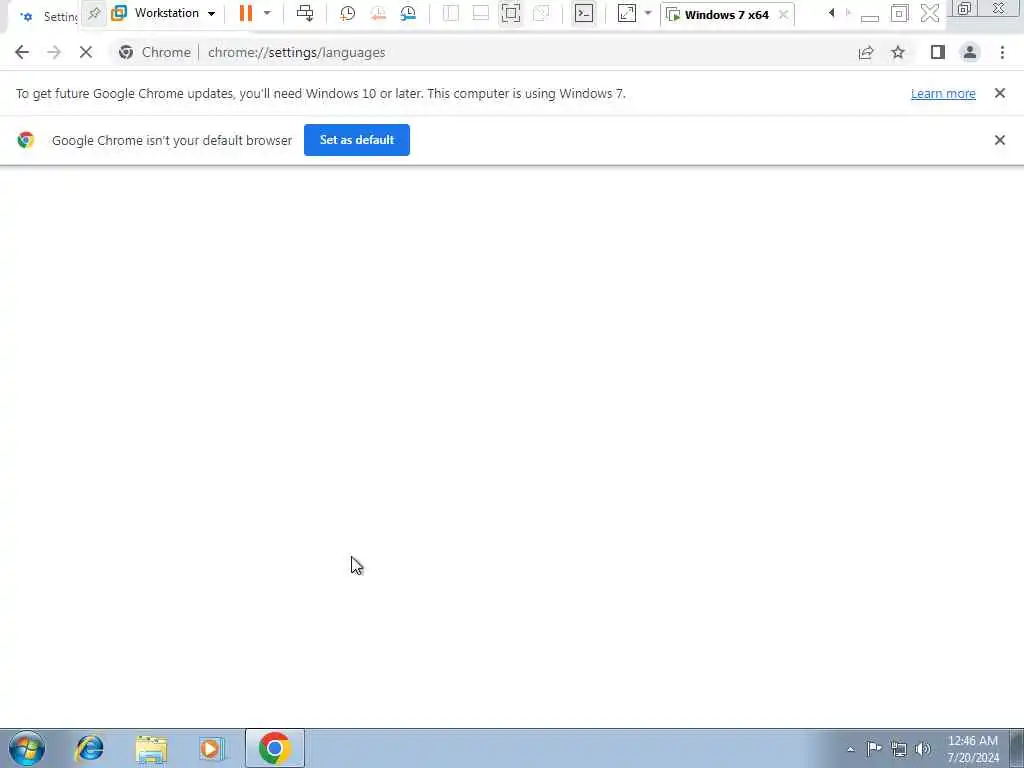Open the Windows Start button
Screen dimensions: 1024x768
(27, 748)
